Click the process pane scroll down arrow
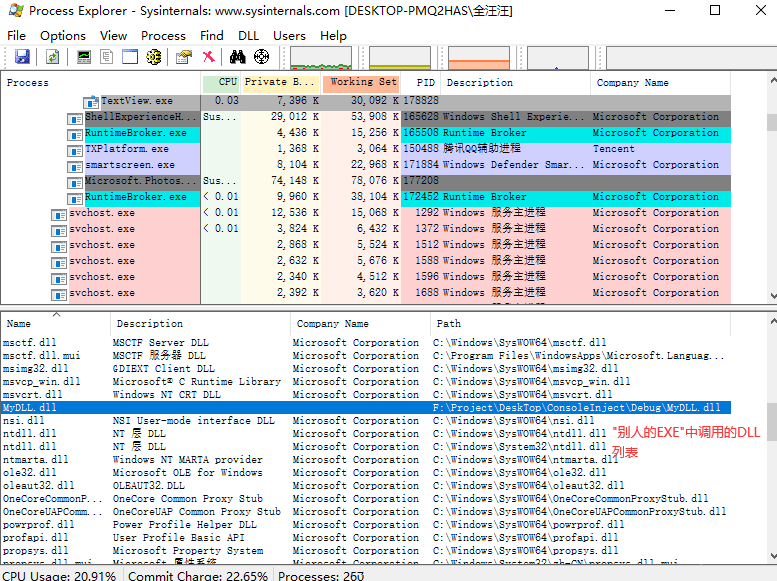 point(773,296)
